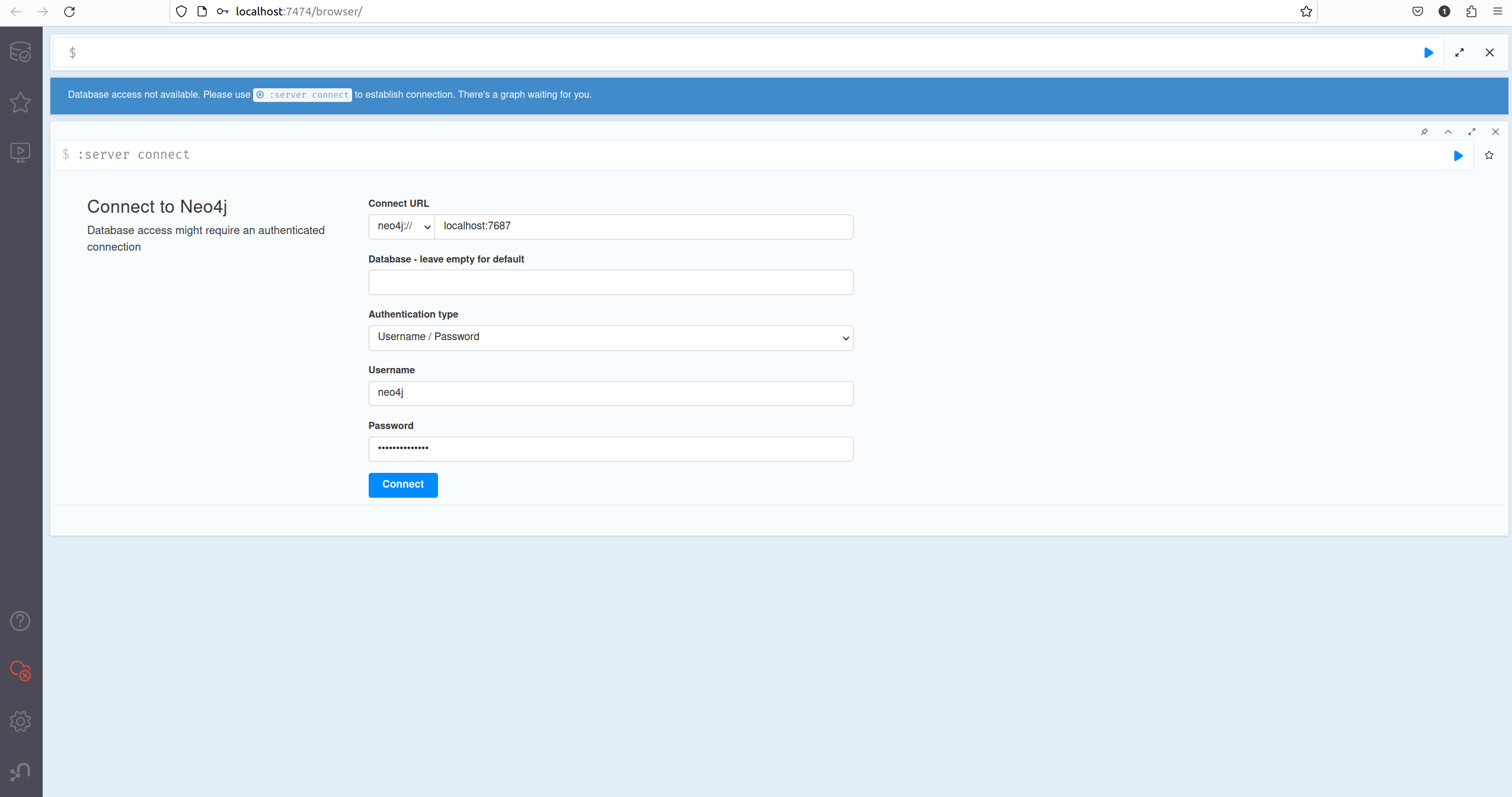Click the Database name input field
Image resolution: width=1512 pixels, height=797 pixels.
[610, 282]
